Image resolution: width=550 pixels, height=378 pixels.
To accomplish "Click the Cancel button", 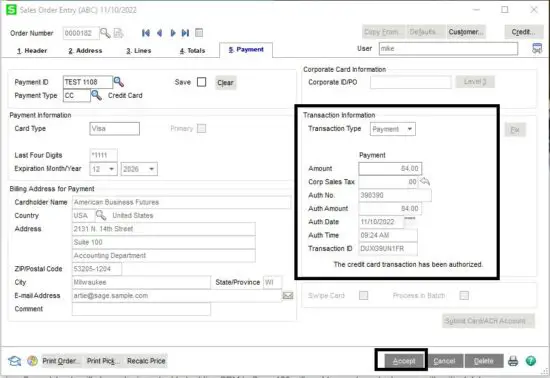I will 444,361.
